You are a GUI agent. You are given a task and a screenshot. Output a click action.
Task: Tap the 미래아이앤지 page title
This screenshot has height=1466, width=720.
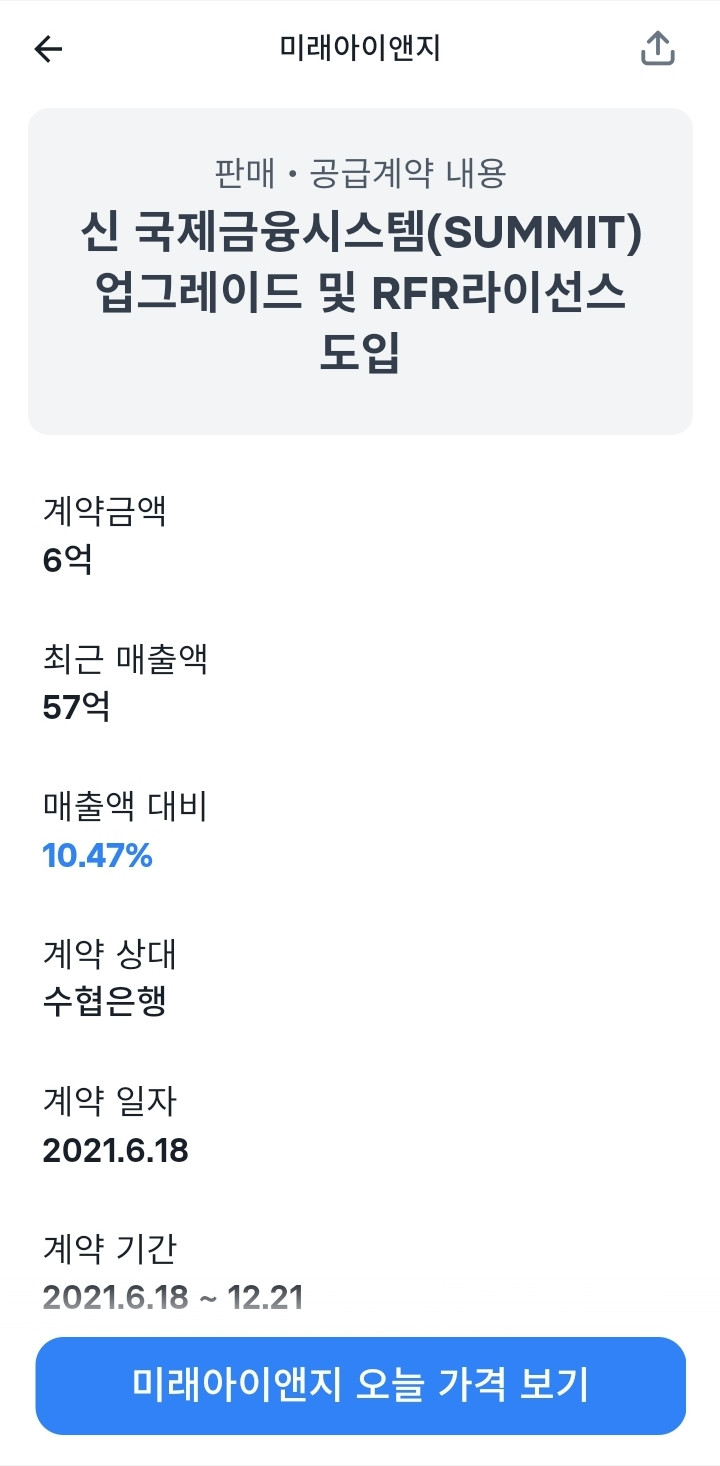[x=360, y=49]
